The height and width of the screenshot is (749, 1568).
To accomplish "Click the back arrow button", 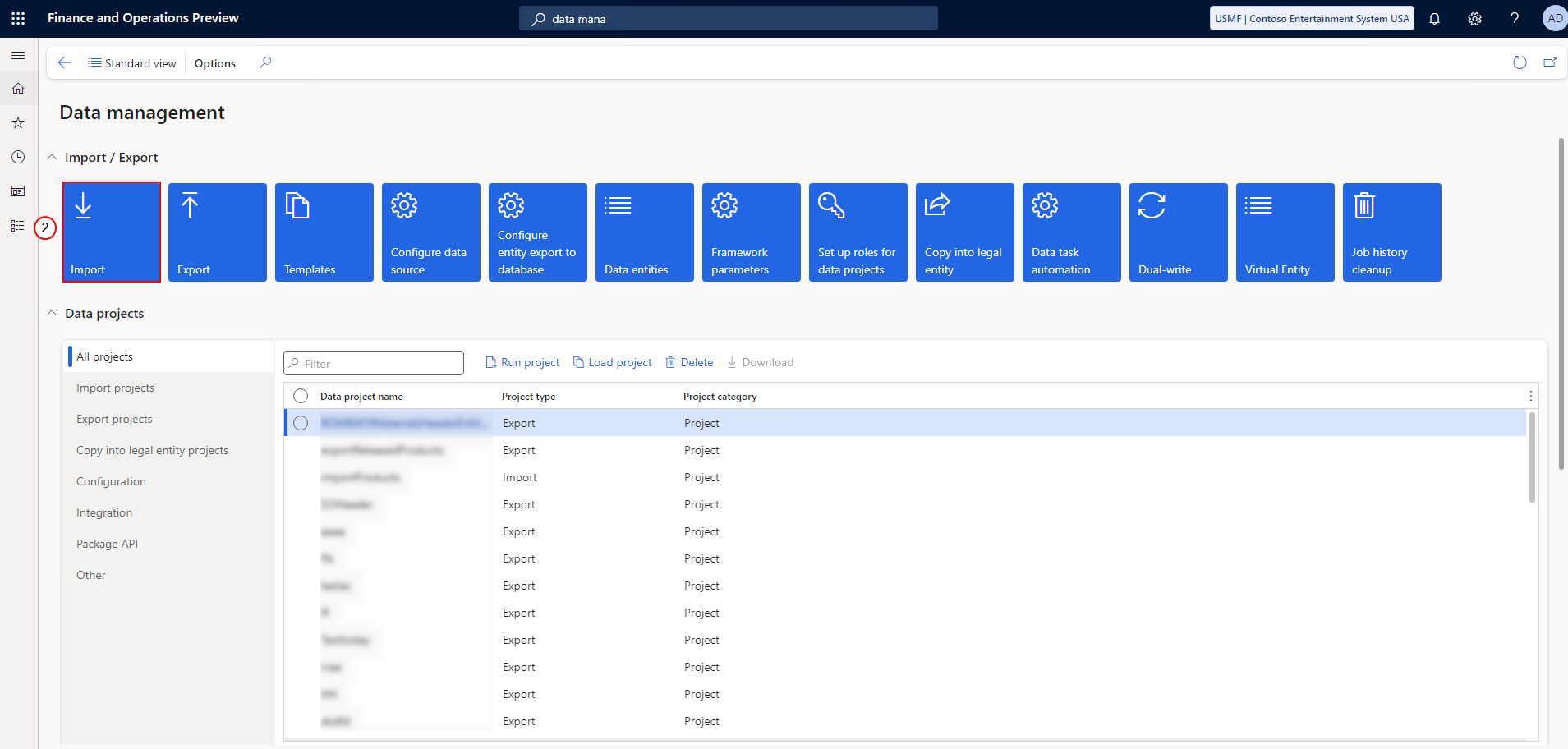I will pyautogui.click(x=64, y=62).
